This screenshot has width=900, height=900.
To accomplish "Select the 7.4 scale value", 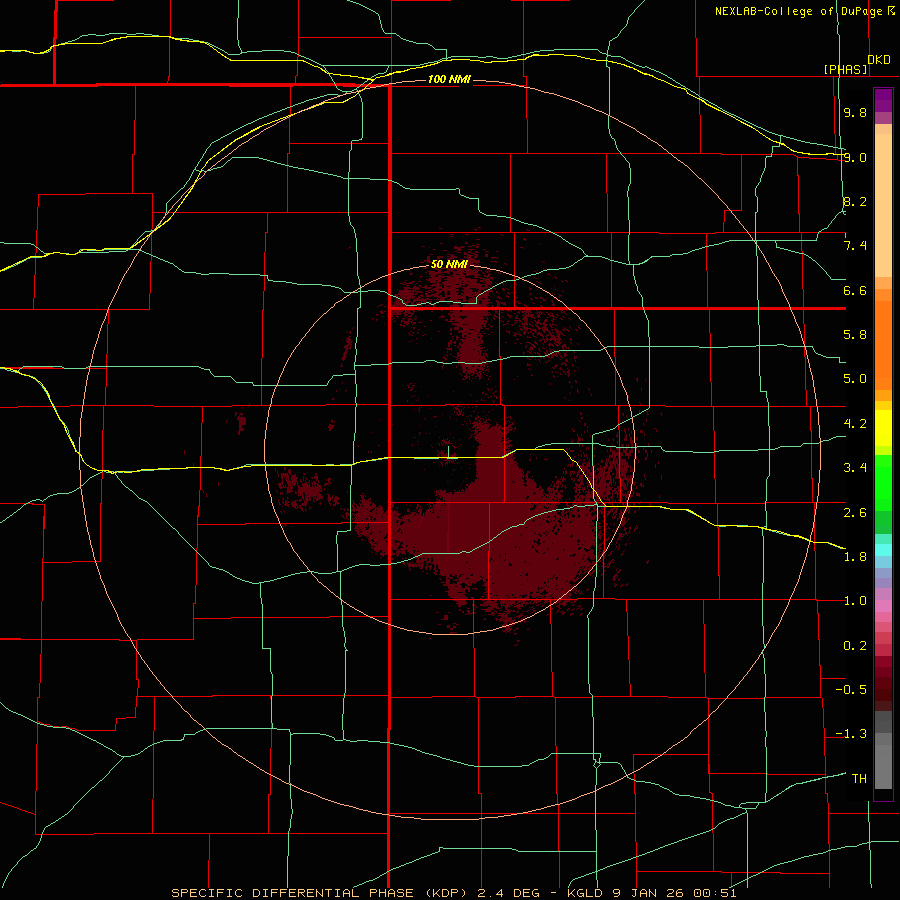I will pyautogui.click(x=855, y=246).
